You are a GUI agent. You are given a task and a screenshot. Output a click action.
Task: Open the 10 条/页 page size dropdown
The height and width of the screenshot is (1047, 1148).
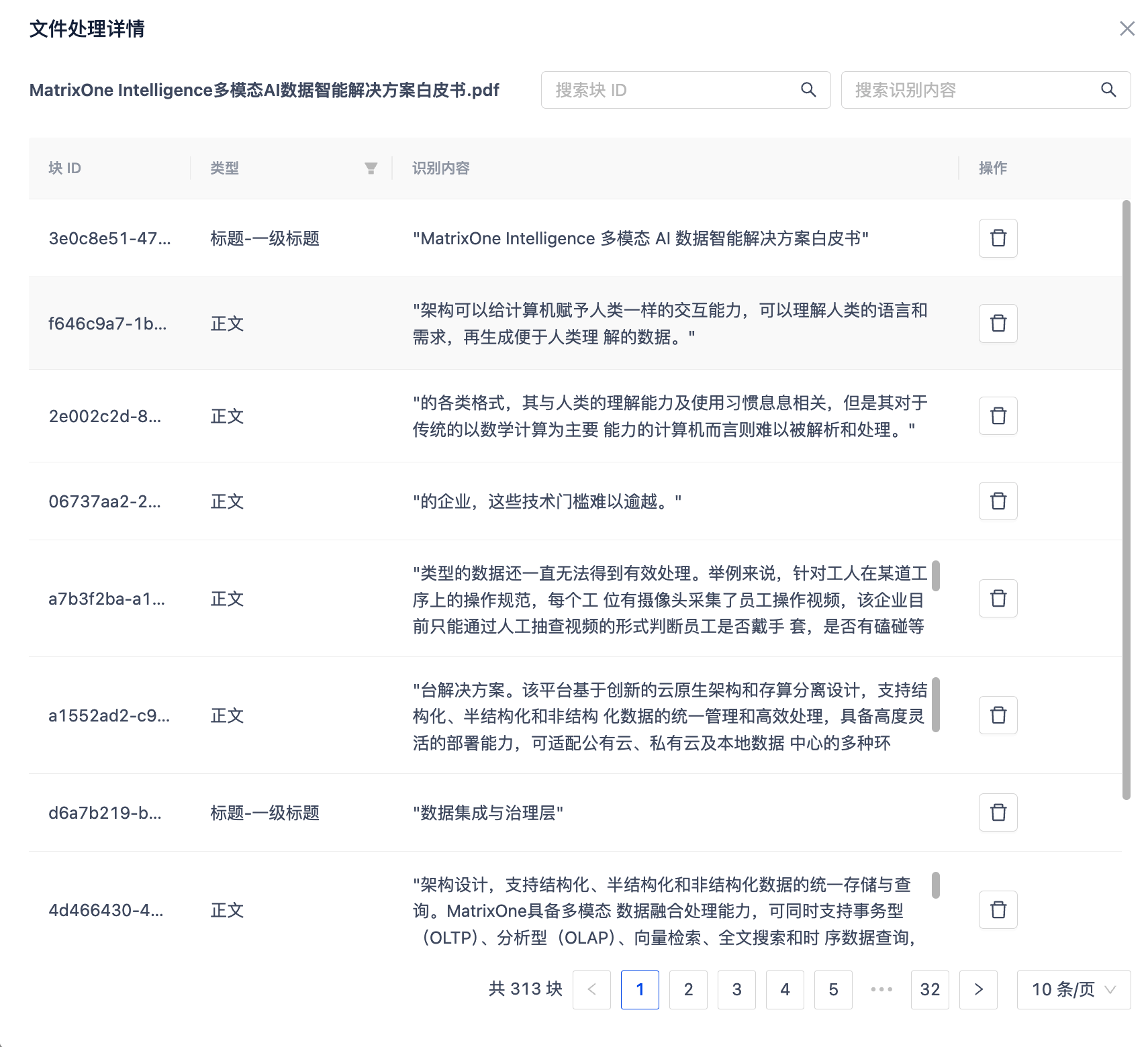(x=1073, y=989)
